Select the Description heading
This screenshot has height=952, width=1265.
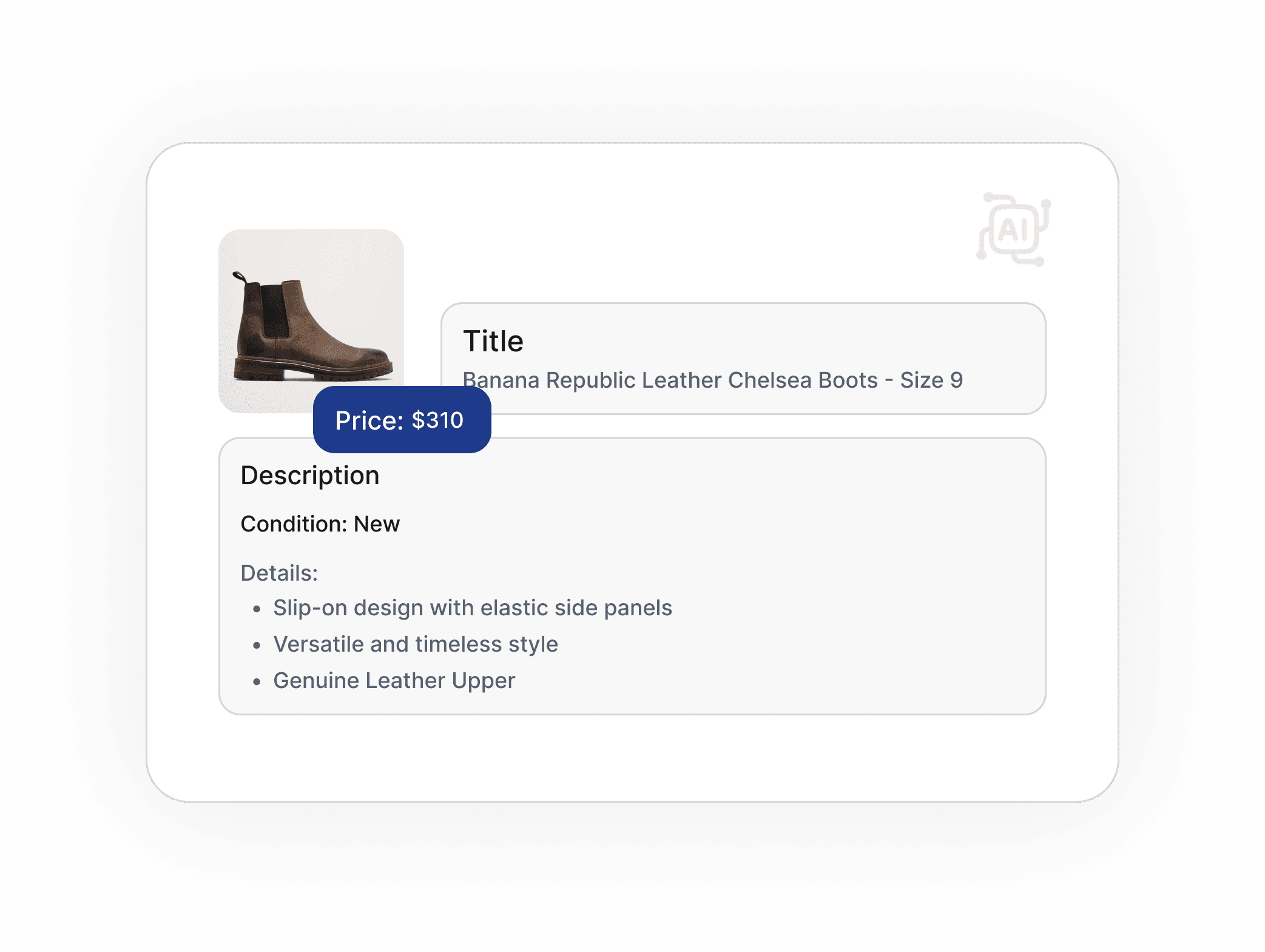310,475
